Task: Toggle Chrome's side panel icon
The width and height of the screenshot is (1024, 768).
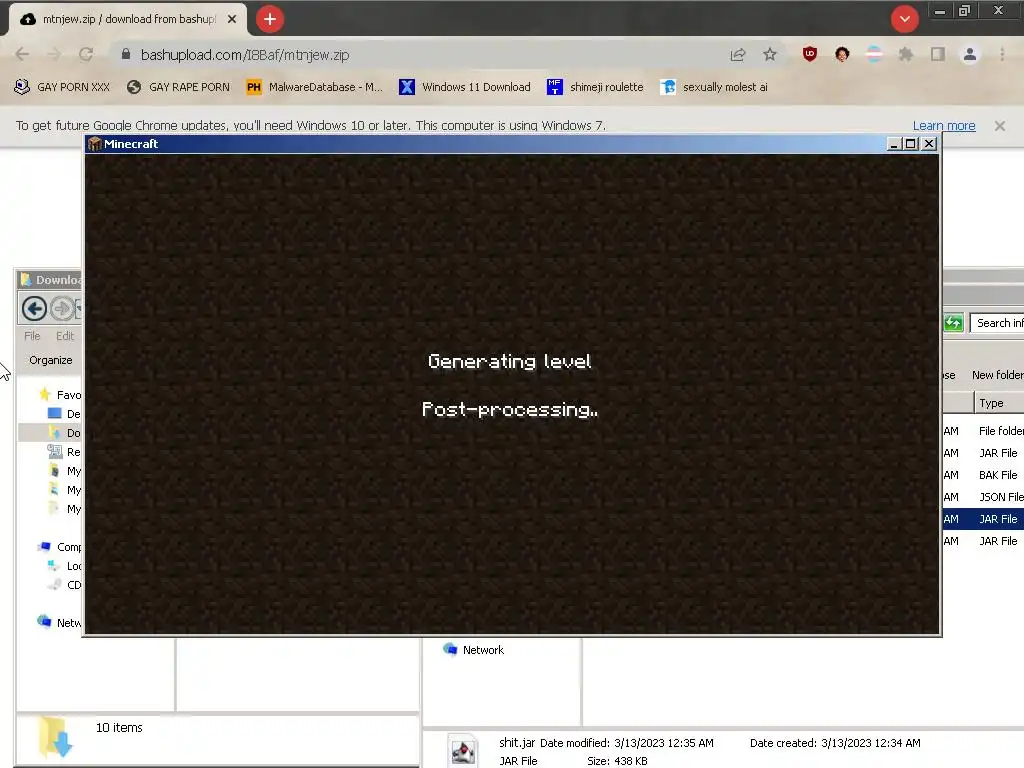Action: coord(938,55)
